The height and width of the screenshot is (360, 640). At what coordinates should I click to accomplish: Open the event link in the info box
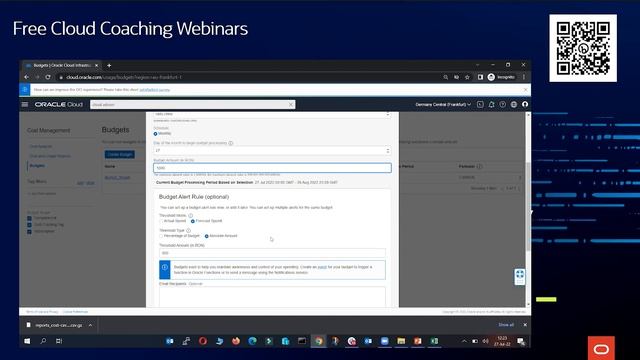[x=322, y=267]
